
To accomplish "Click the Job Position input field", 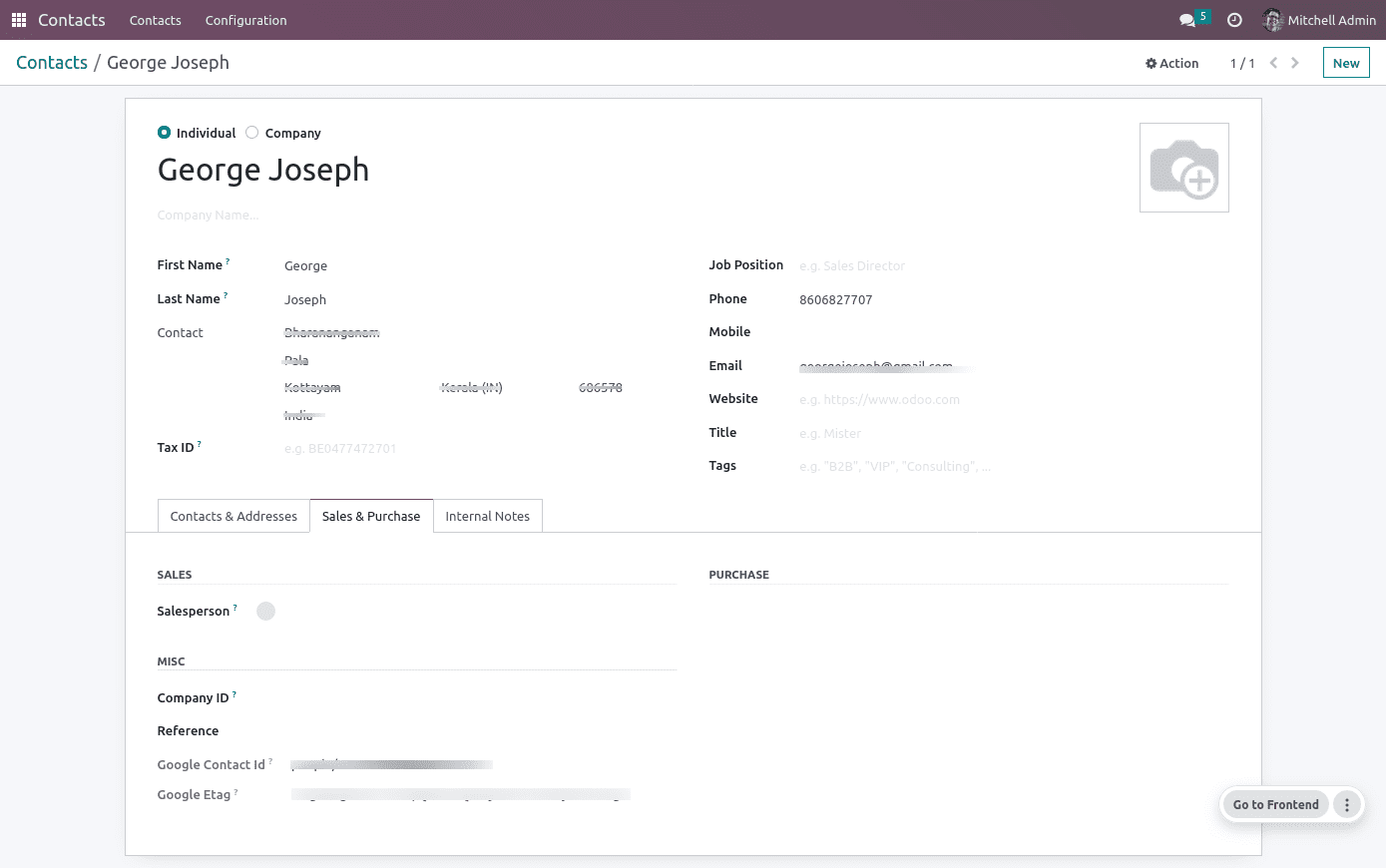I will point(878,265).
